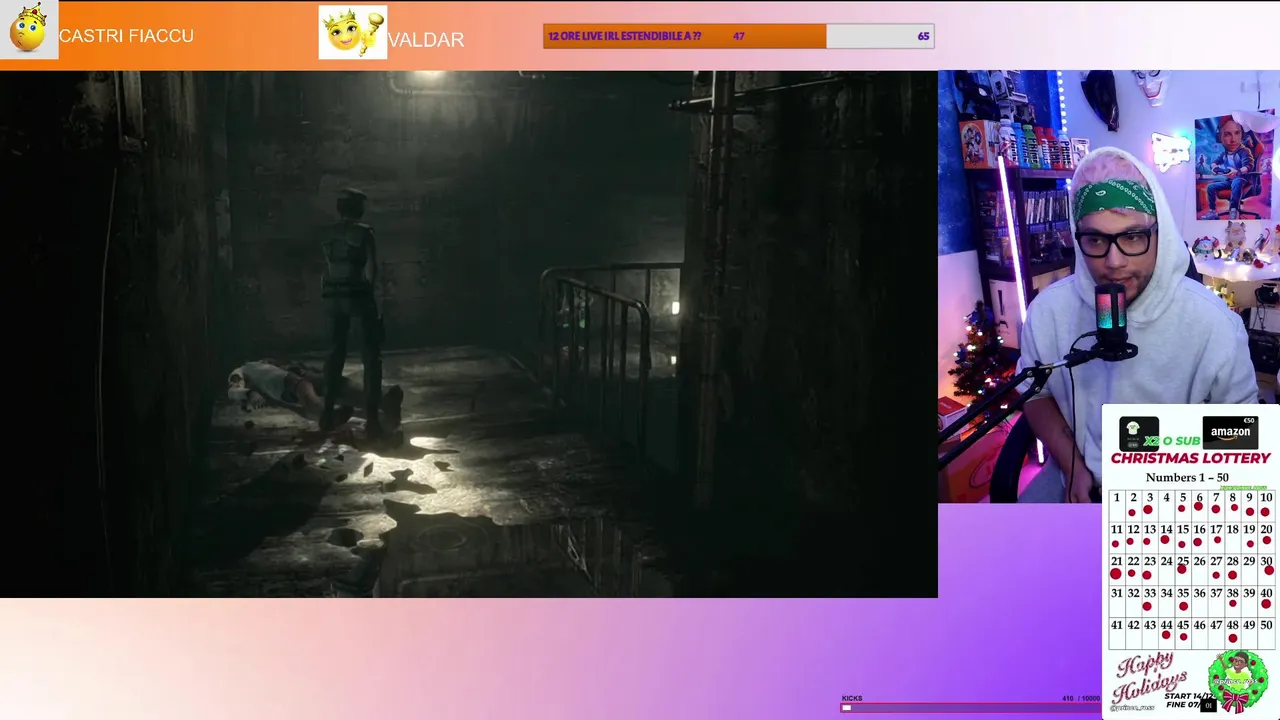This screenshot has height=720, width=1280.
Task: Click the CHRISTMAS LOTTERY heading
Action: 1190,458
